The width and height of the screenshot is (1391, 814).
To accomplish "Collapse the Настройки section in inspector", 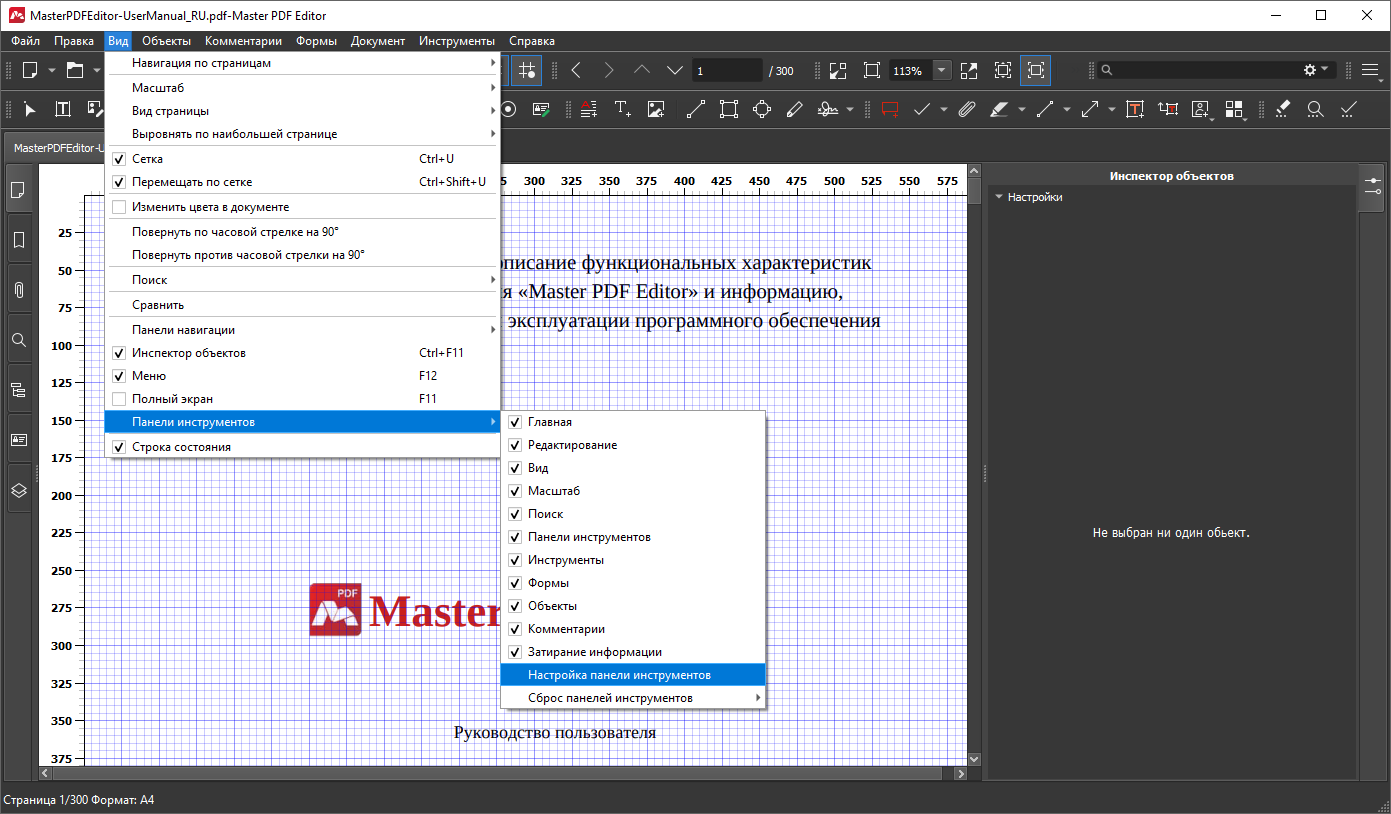I will (x=998, y=197).
